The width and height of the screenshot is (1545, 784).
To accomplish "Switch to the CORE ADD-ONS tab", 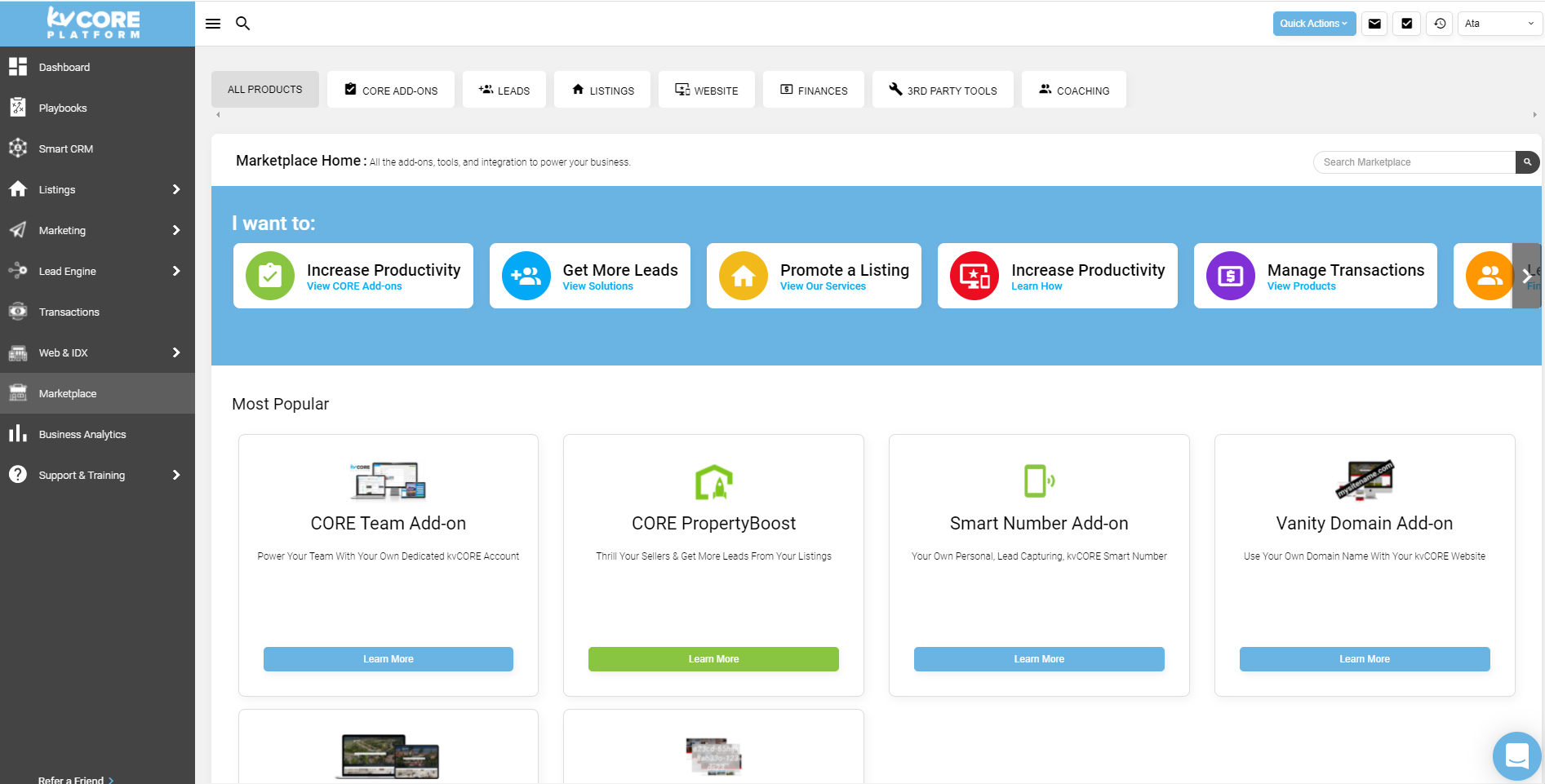I will pyautogui.click(x=391, y=90).
